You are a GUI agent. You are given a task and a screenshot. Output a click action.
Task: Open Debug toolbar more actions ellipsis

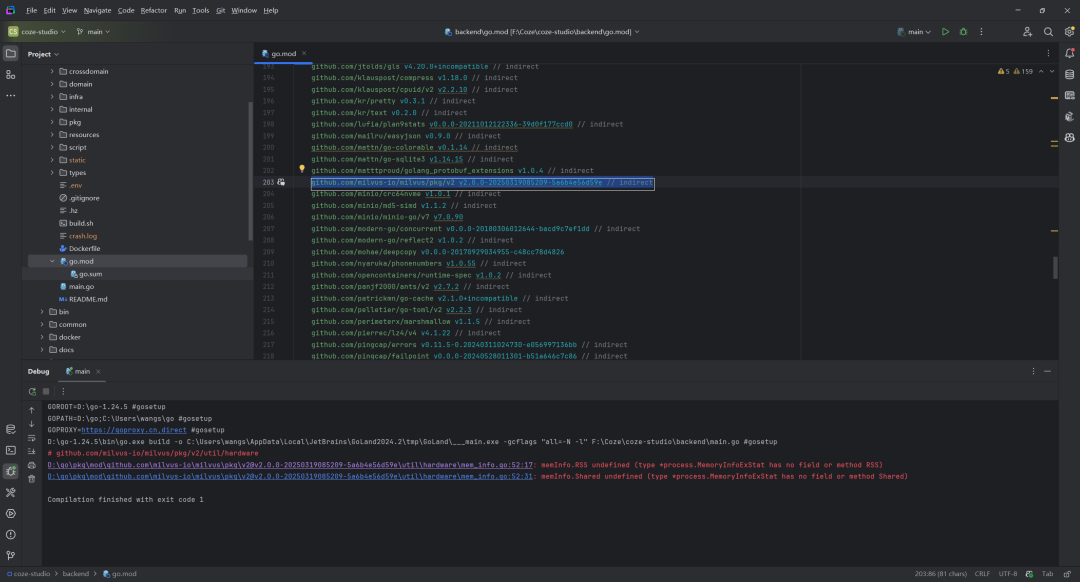coord(63,391)
